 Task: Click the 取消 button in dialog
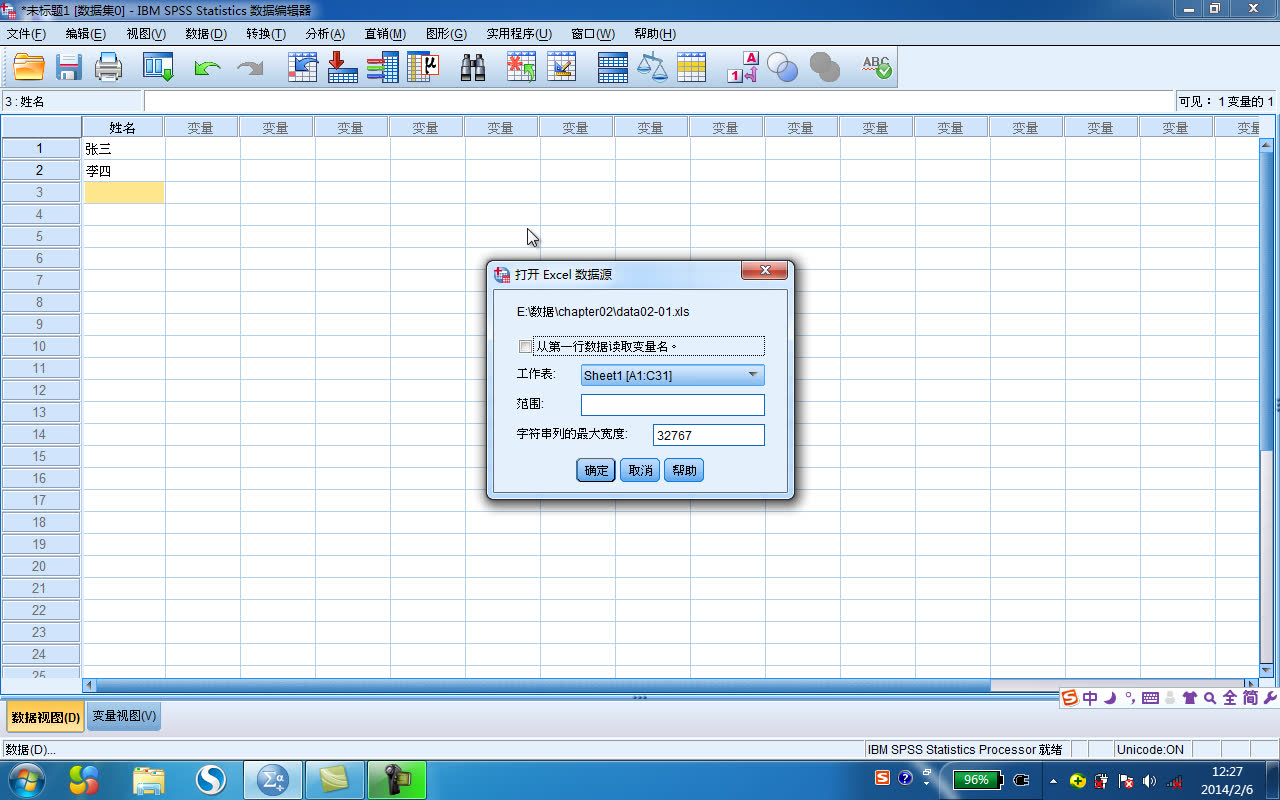pos(640,470)
